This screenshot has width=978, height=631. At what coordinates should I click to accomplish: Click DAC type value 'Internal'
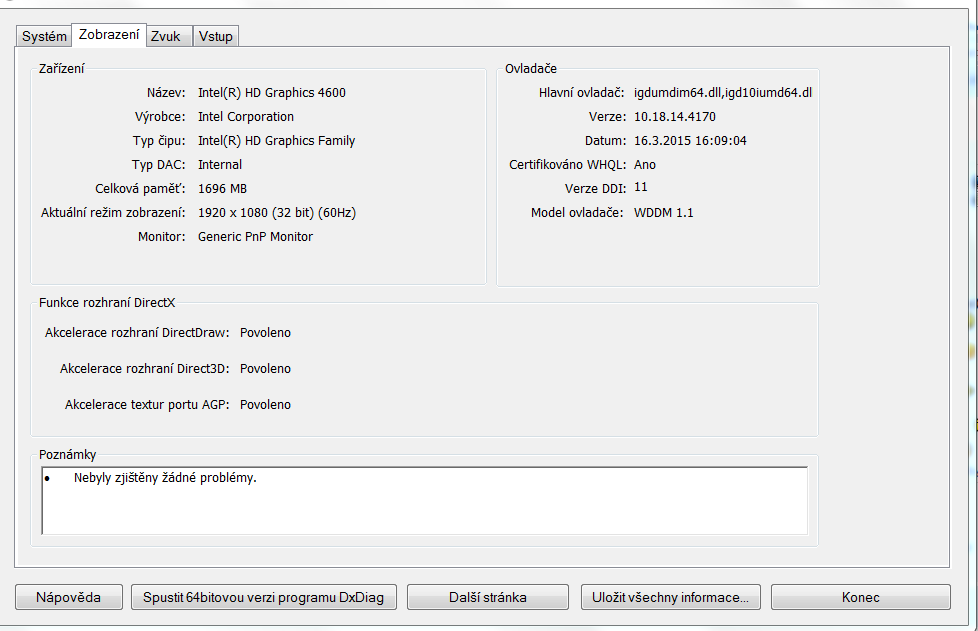[220, 165]
